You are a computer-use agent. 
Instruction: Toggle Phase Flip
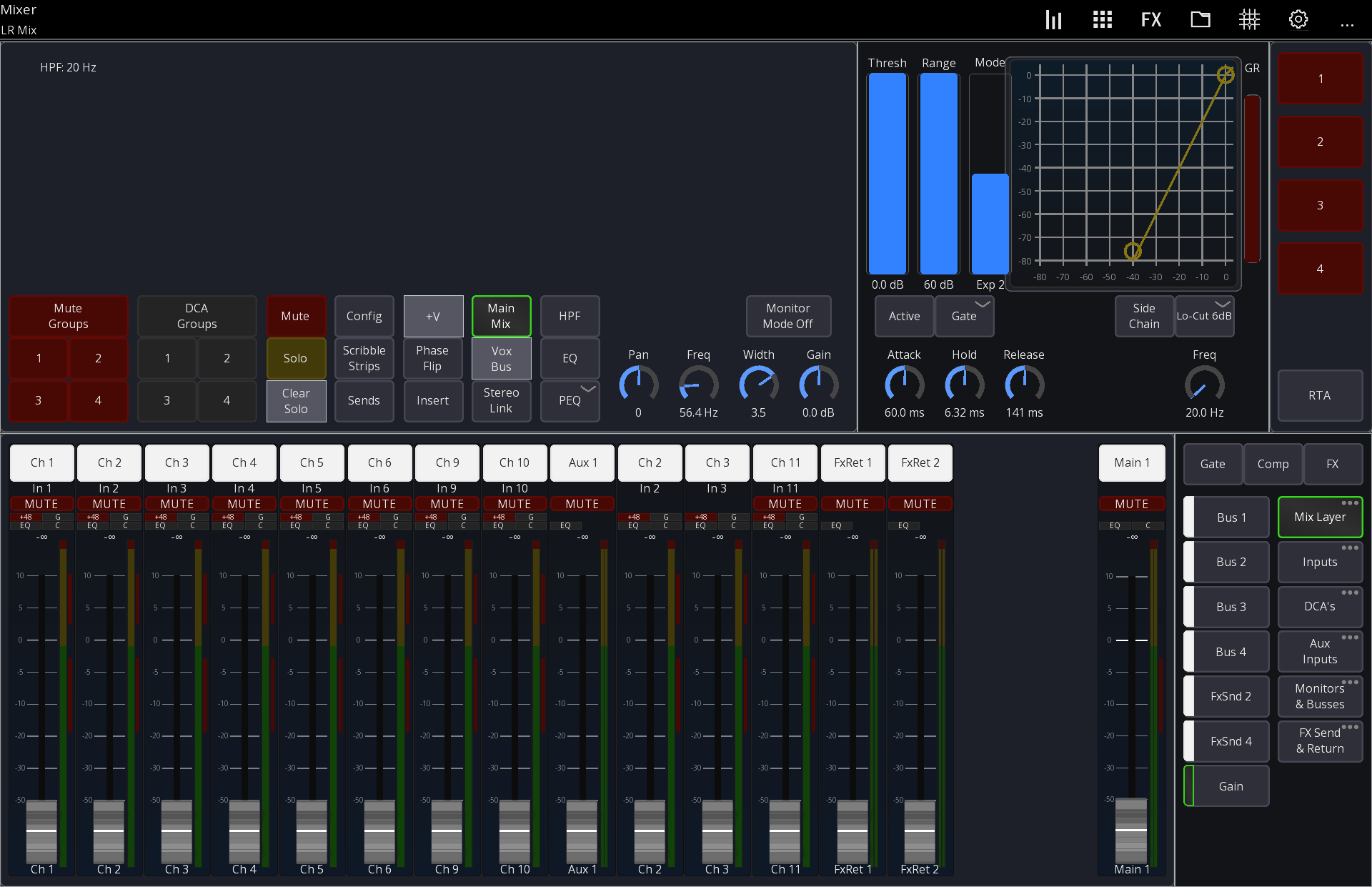432,358
